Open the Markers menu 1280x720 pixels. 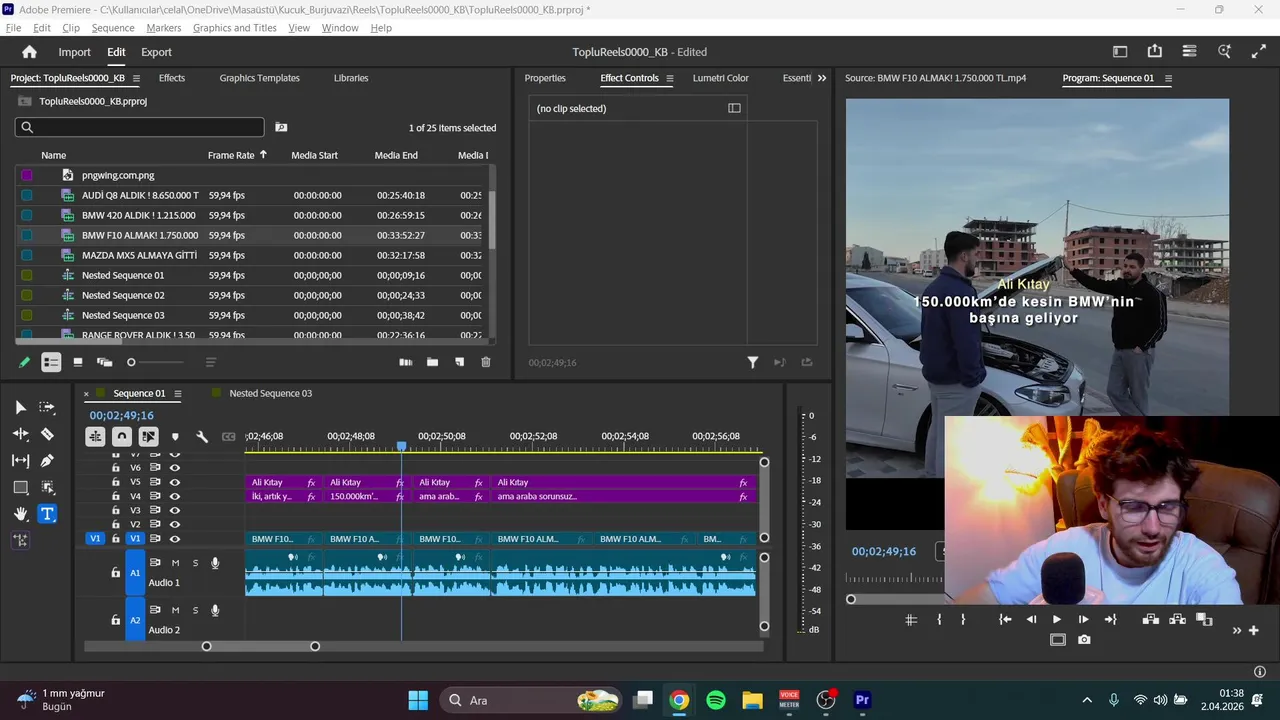click(164, 28)
